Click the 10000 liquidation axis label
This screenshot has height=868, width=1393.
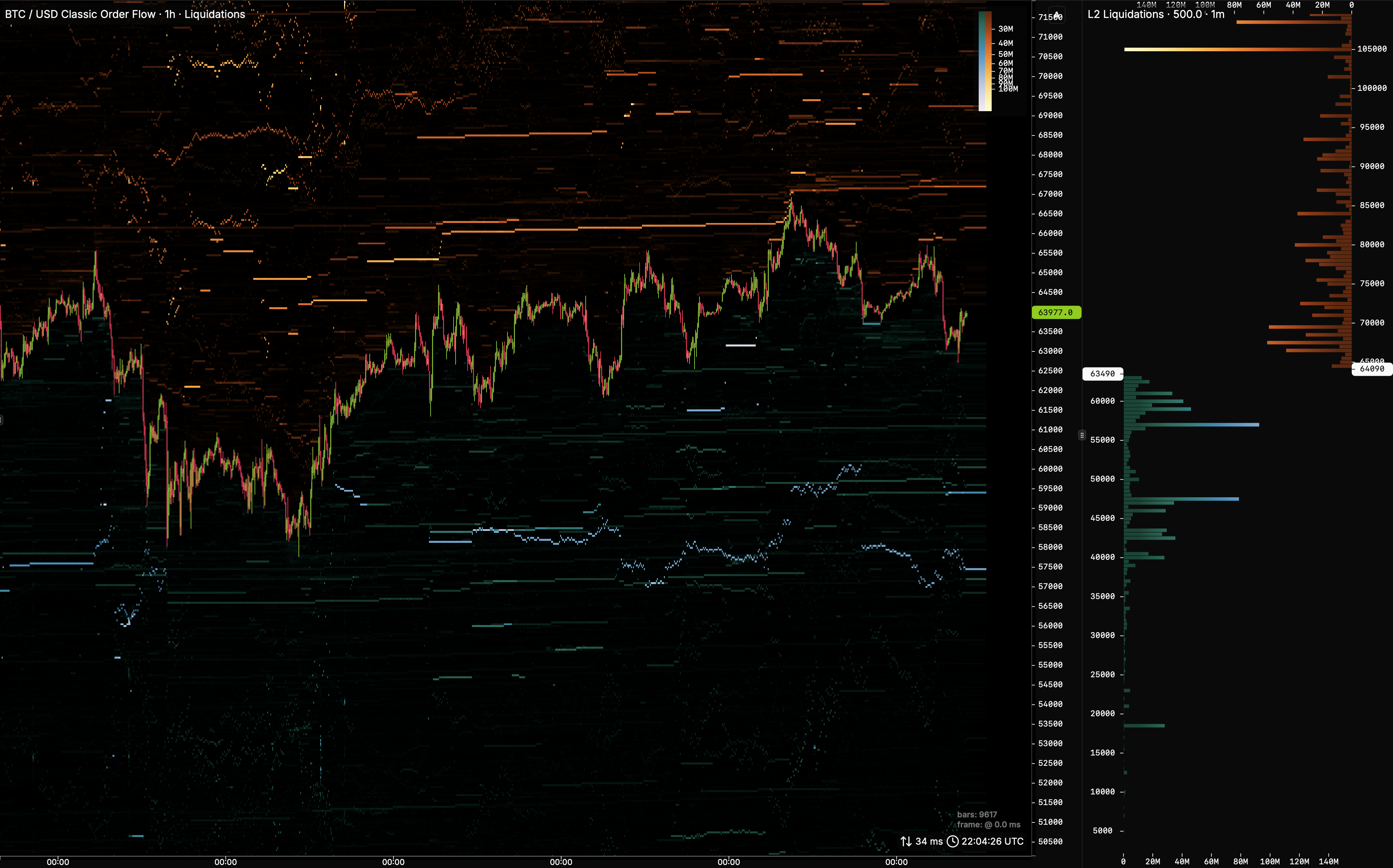click(x=1102, y=792)
